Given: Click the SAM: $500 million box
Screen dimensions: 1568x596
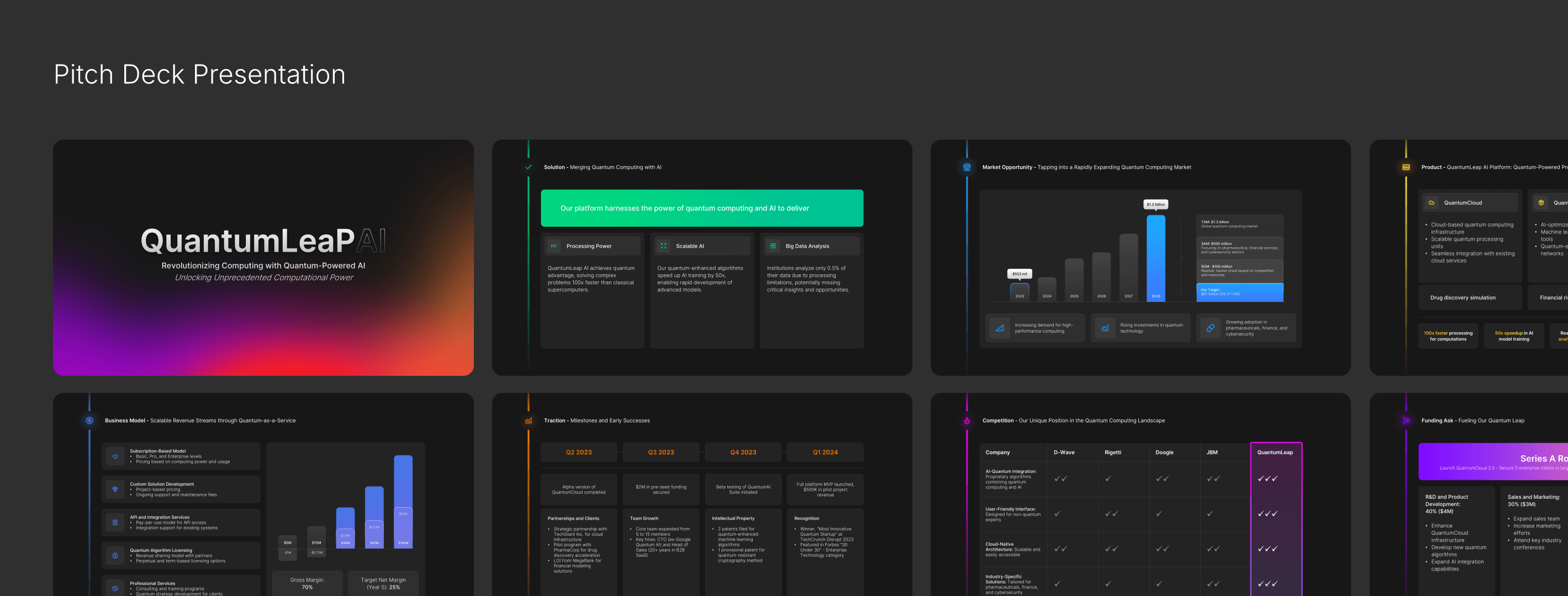Looking at the screenshot, I should tap(1239, 248).
